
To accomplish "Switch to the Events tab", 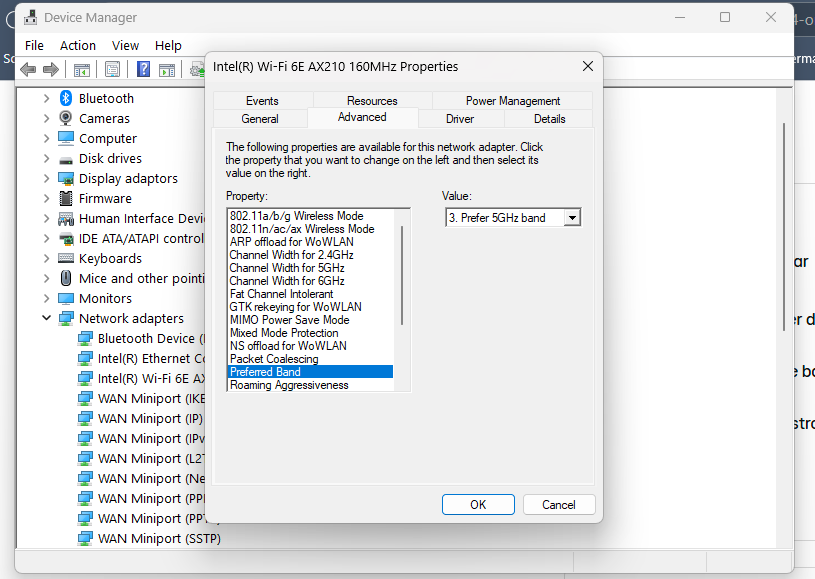I will [262, 101].
